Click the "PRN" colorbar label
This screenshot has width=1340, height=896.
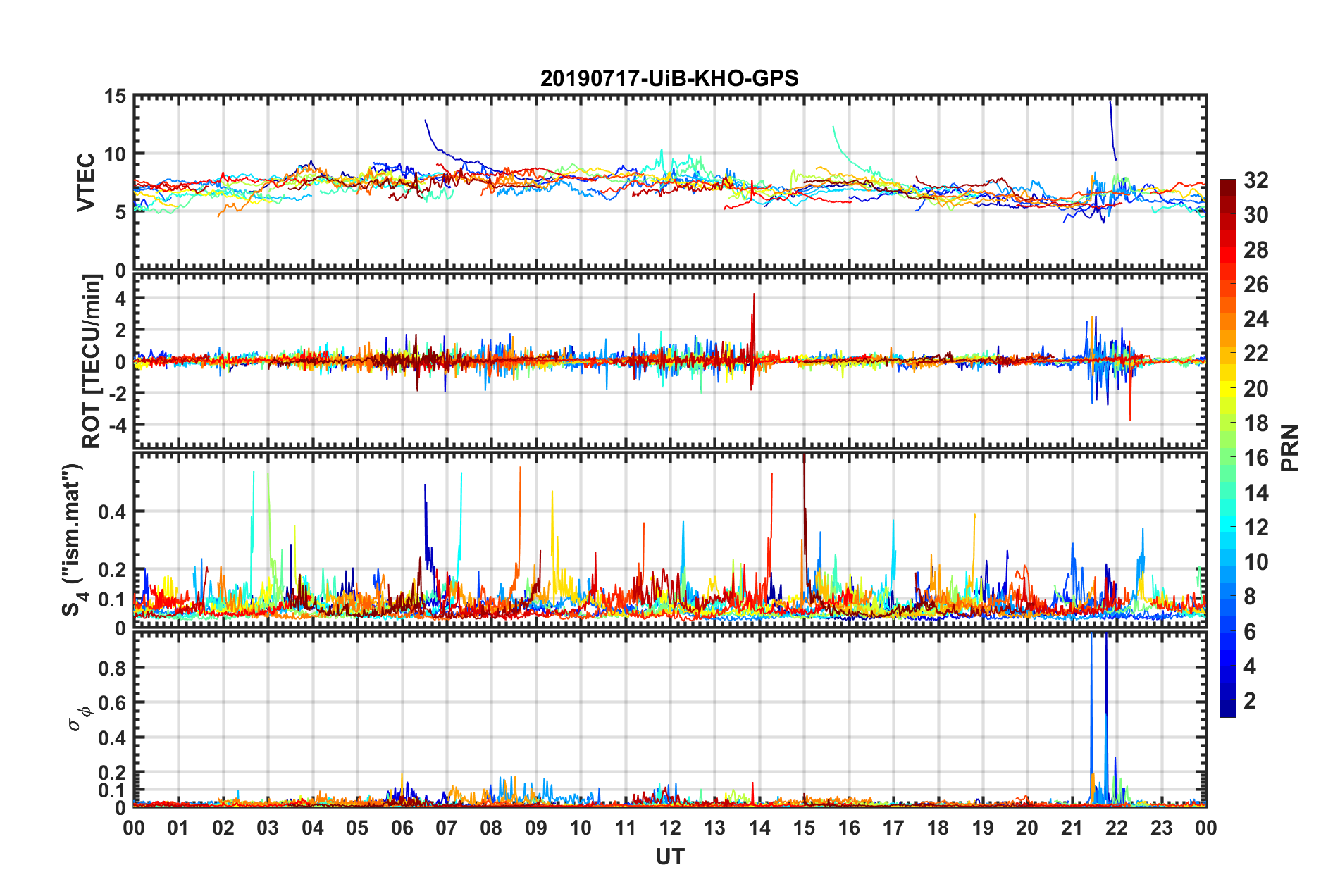1290,449
